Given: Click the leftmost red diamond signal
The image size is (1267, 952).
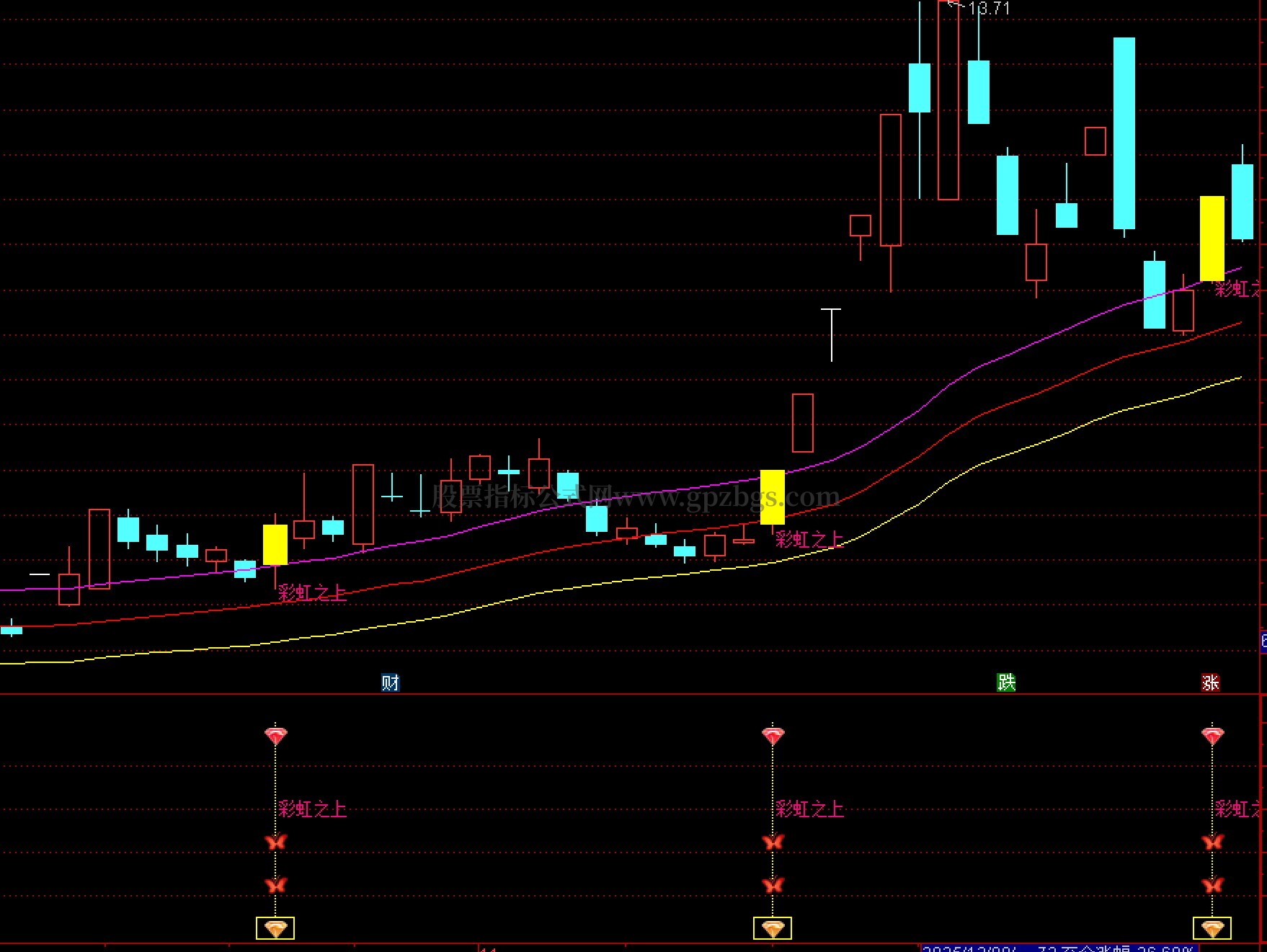Looking at the screenshot, I should click(275, 736).
